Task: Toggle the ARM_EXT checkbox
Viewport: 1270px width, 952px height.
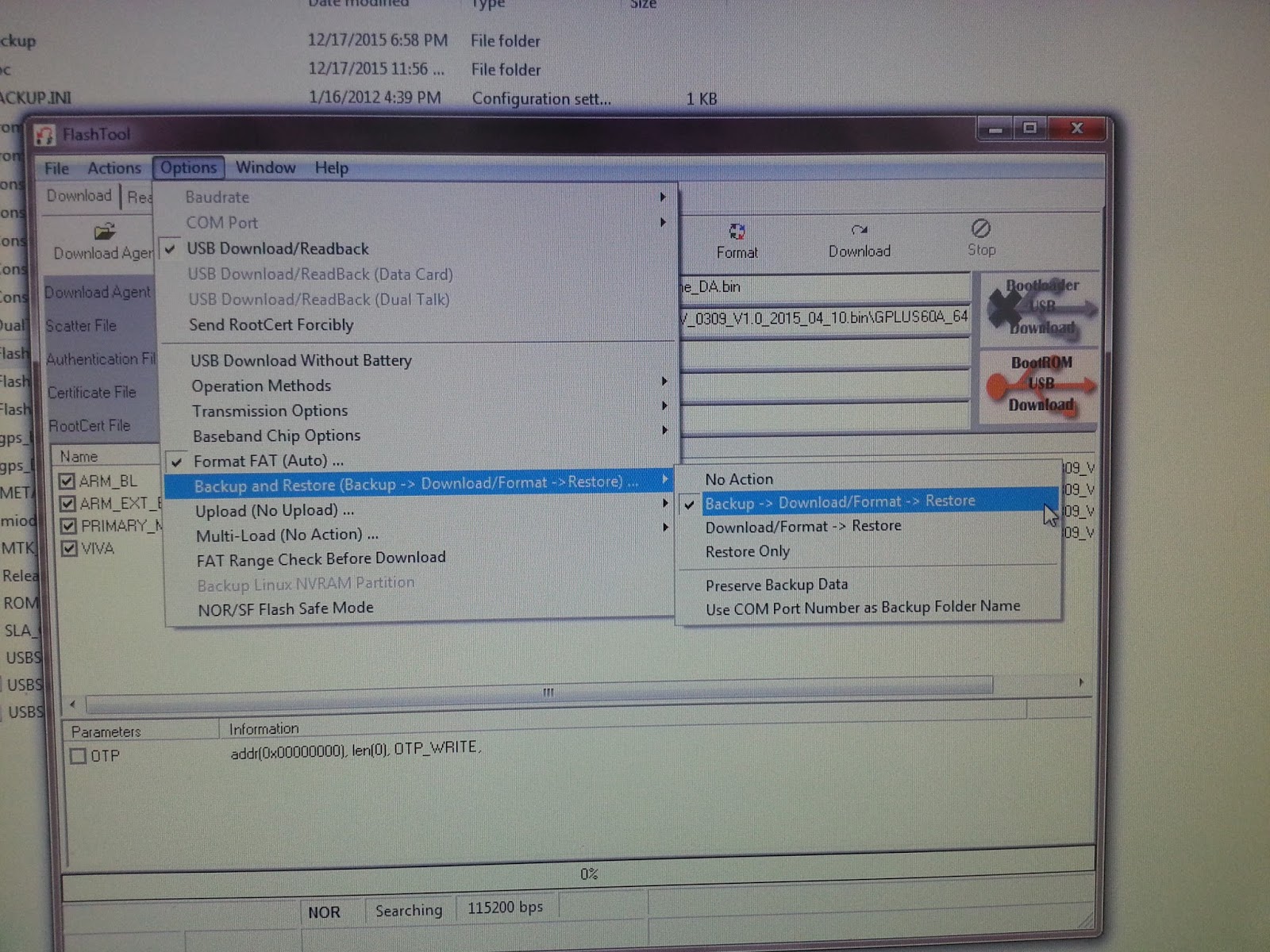Action: coord(67,504)
